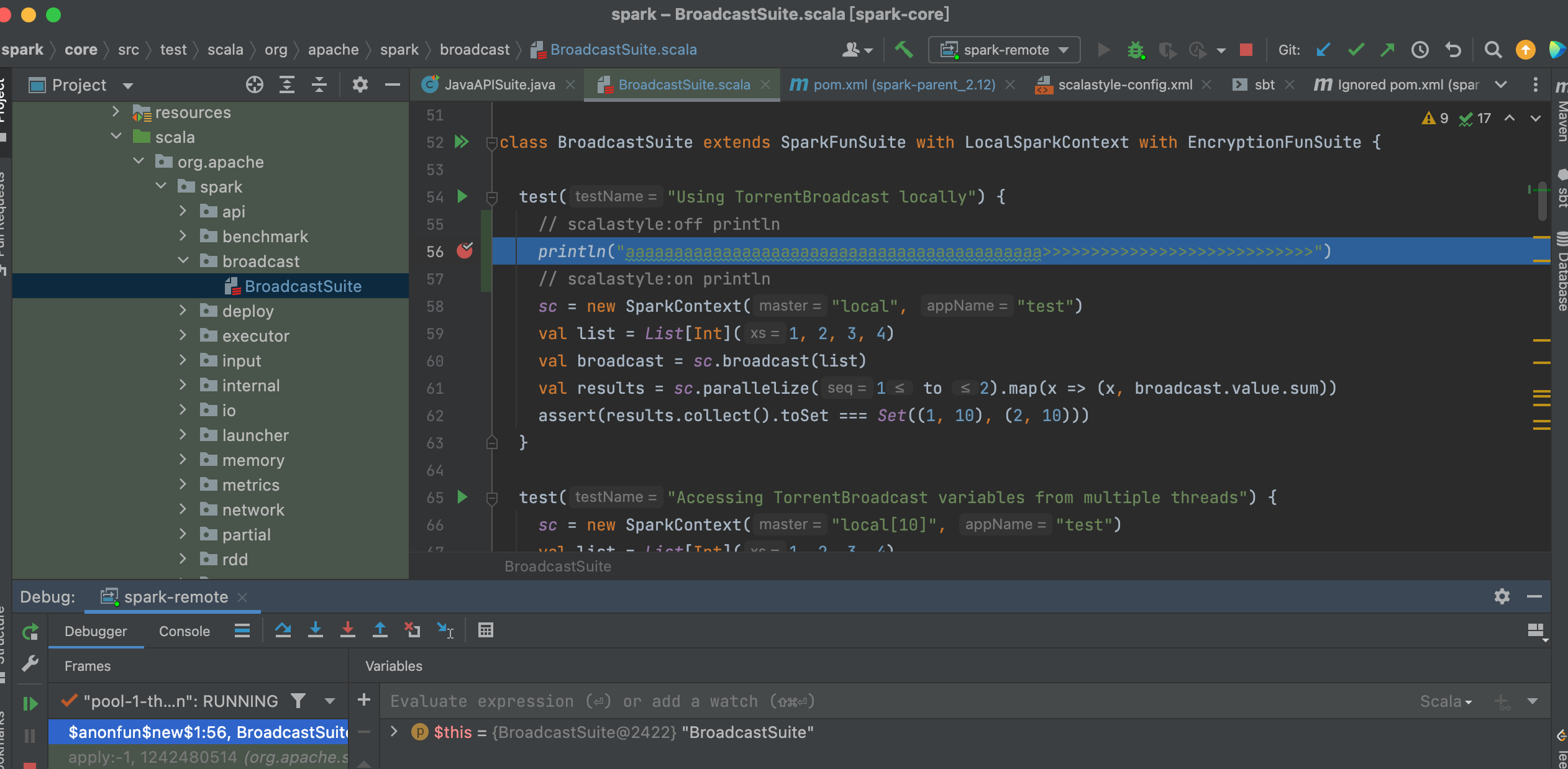The image size is (1568, 769).
Task: Click broadcast in breadcrumb path
Action: pyautogui.click(x=475, y=50)
